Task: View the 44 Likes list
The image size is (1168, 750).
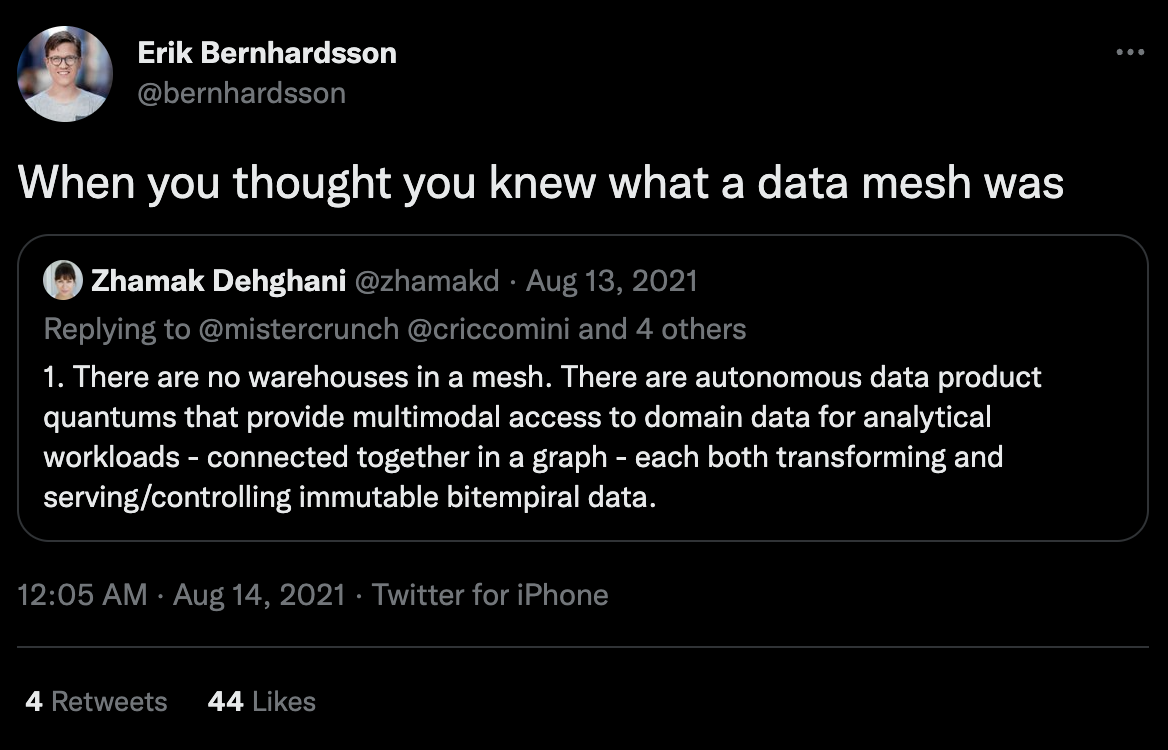Action: point(261,702)
